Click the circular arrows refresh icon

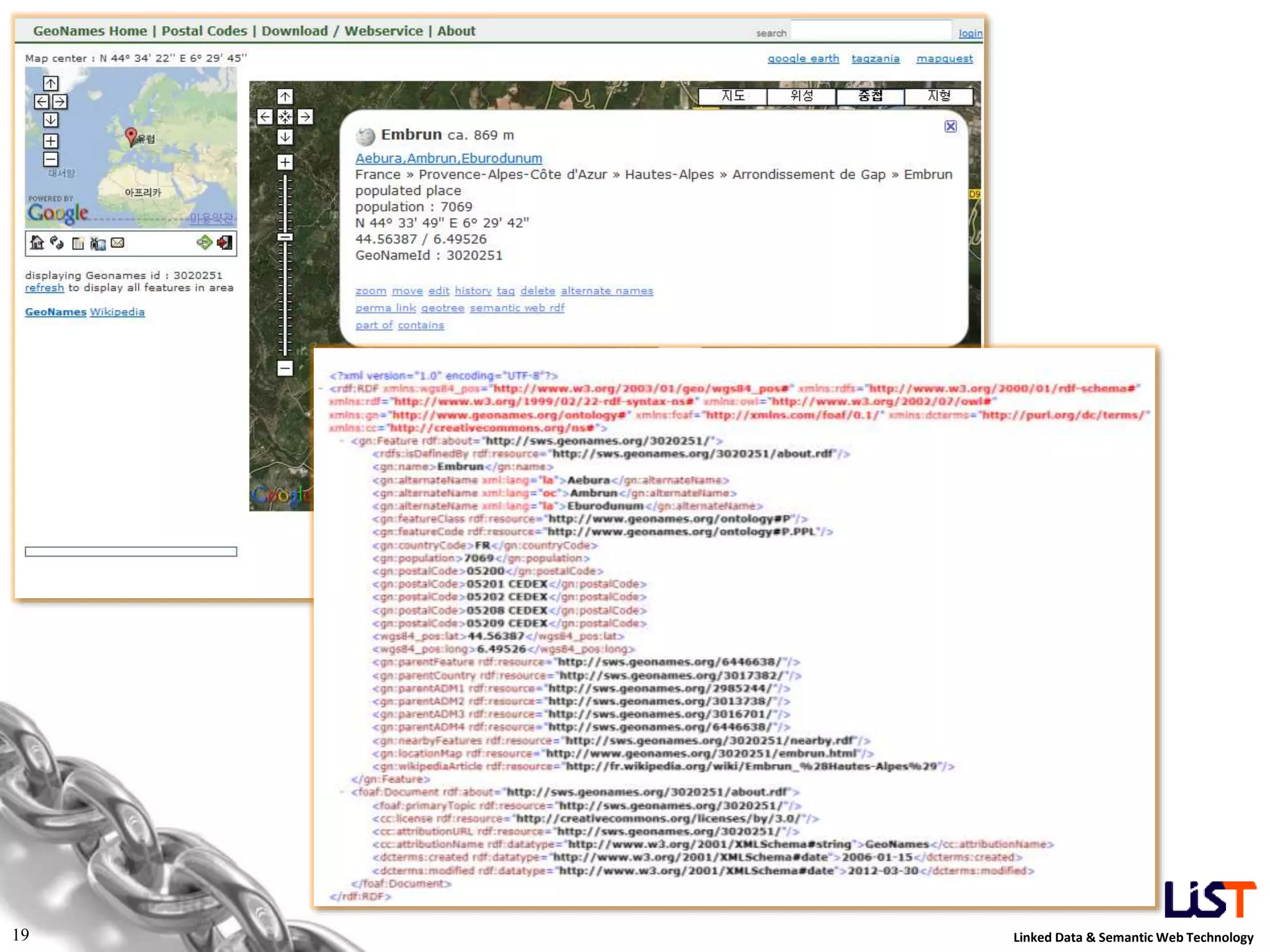pyautogui.click(x=57, y=243)
